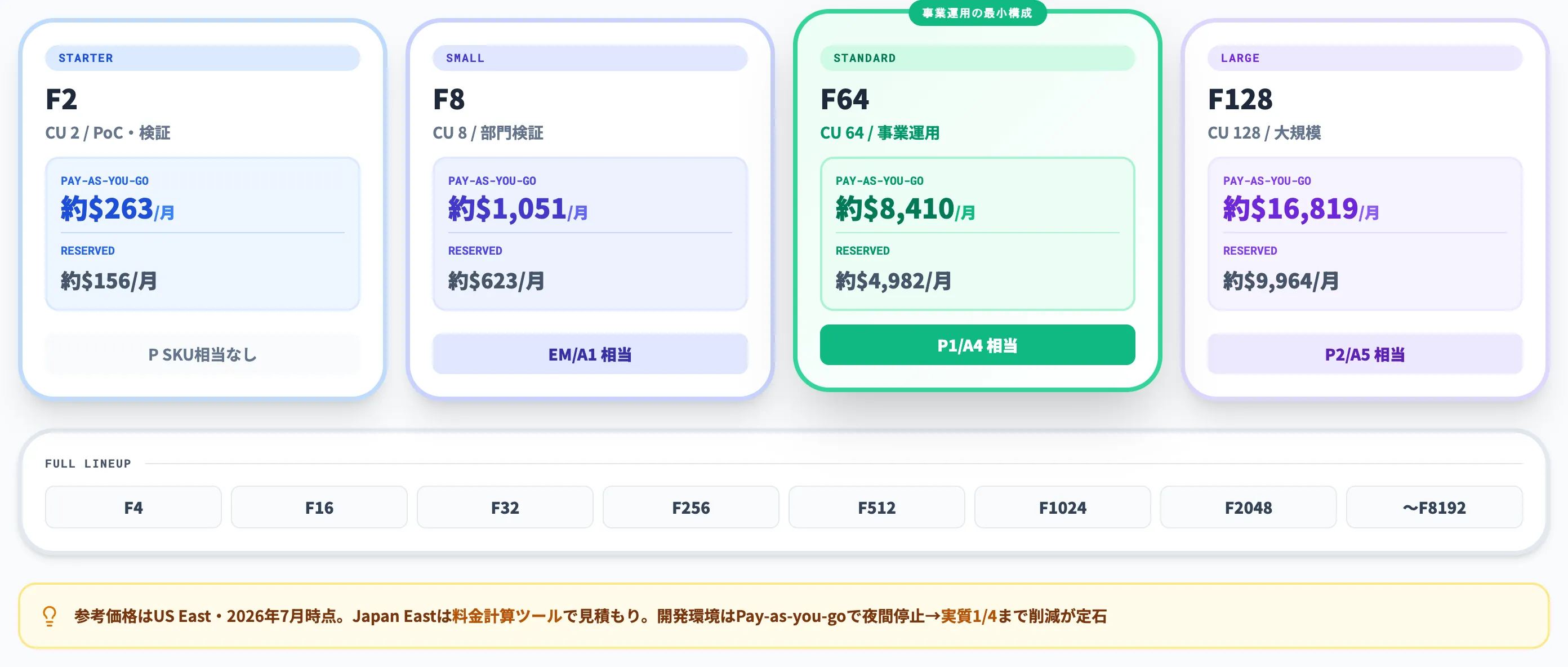Click the lightbulb tip icon
Image resolution: width=1568 pixels, height=667 pixels.
click(50, 616)
